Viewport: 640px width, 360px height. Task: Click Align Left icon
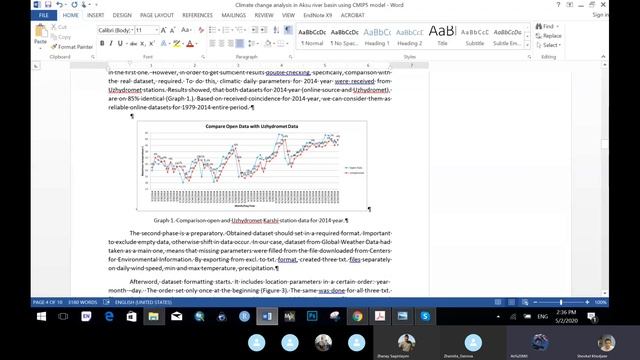point(212,43)
